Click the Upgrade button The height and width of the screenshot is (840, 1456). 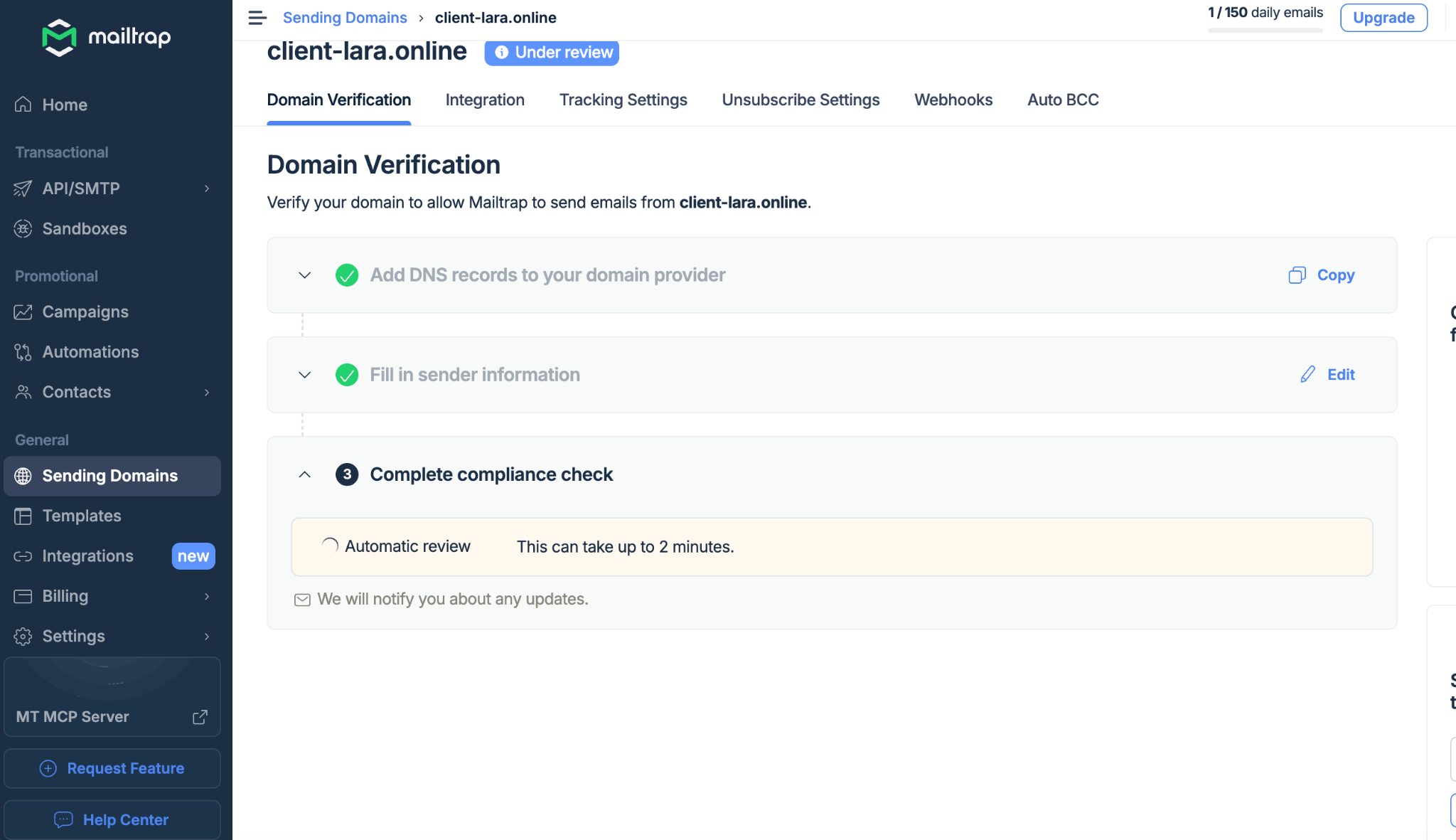(1383, 18)
